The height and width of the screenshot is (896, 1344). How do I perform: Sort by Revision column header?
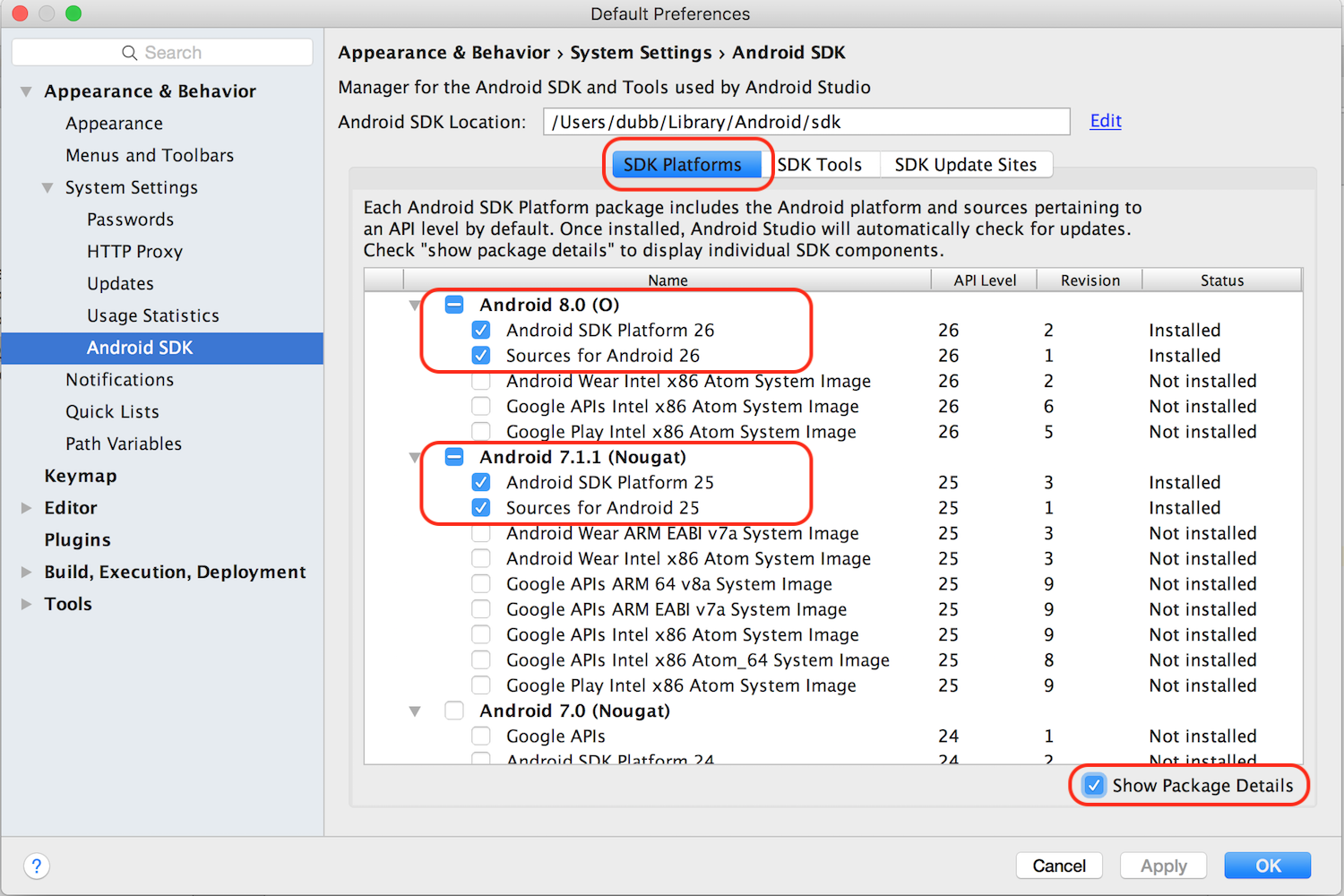click(x=1090, y=280)
